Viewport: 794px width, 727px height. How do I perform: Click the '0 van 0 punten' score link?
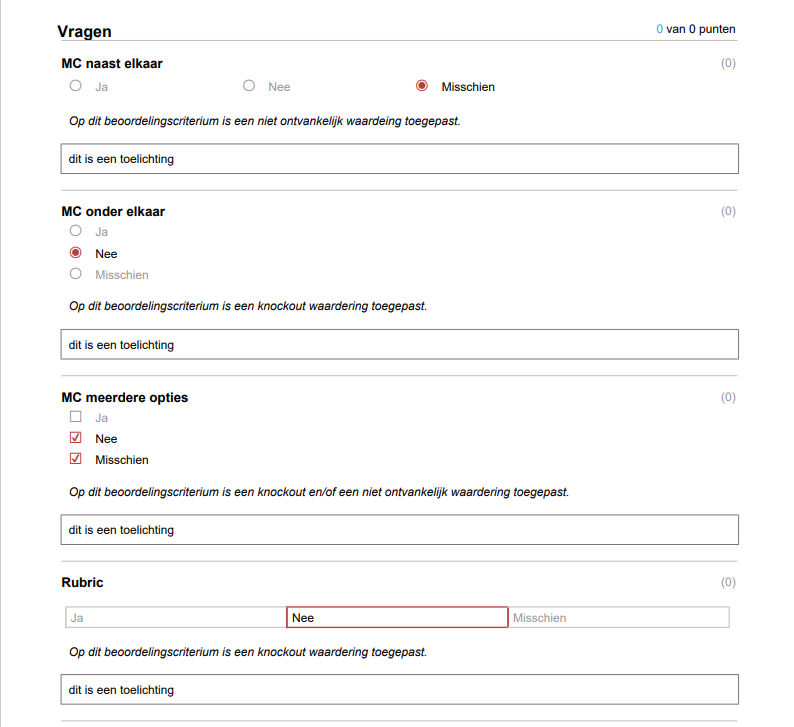pyautogui.click(x=695, y=29)
